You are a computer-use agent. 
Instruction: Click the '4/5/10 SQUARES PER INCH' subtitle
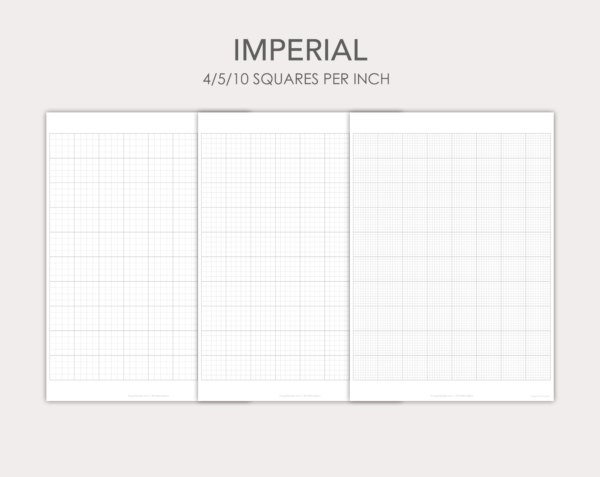pos(297,79)
